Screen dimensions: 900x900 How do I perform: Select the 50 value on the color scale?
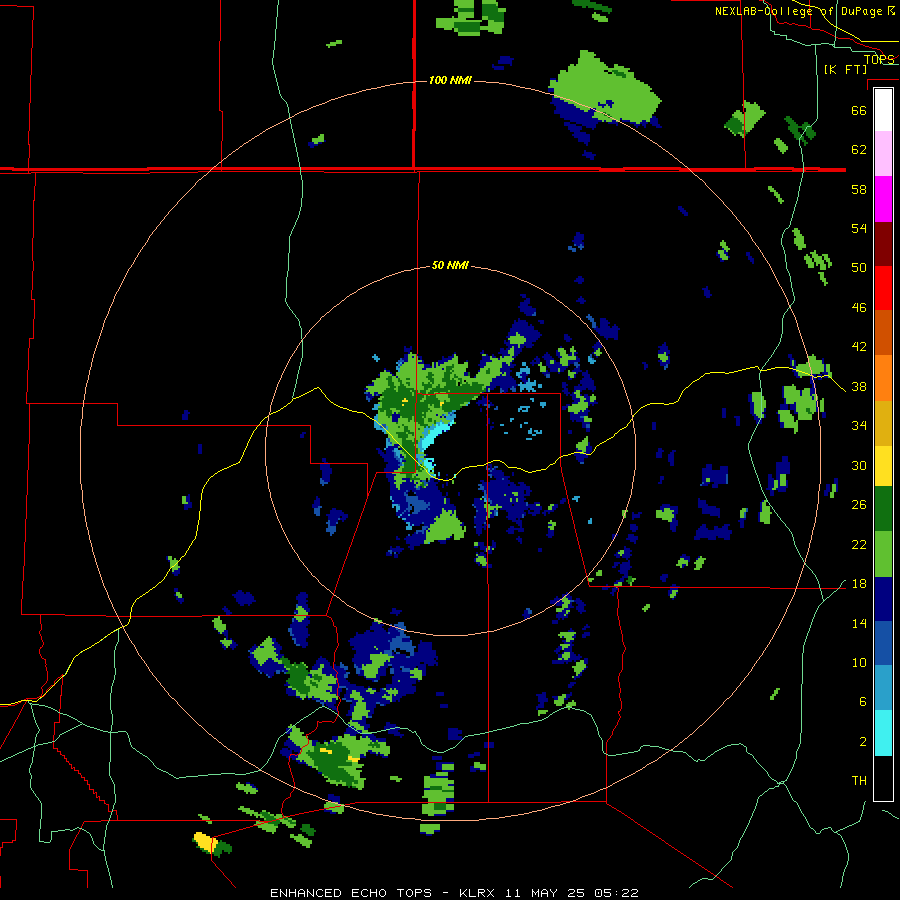859,268
